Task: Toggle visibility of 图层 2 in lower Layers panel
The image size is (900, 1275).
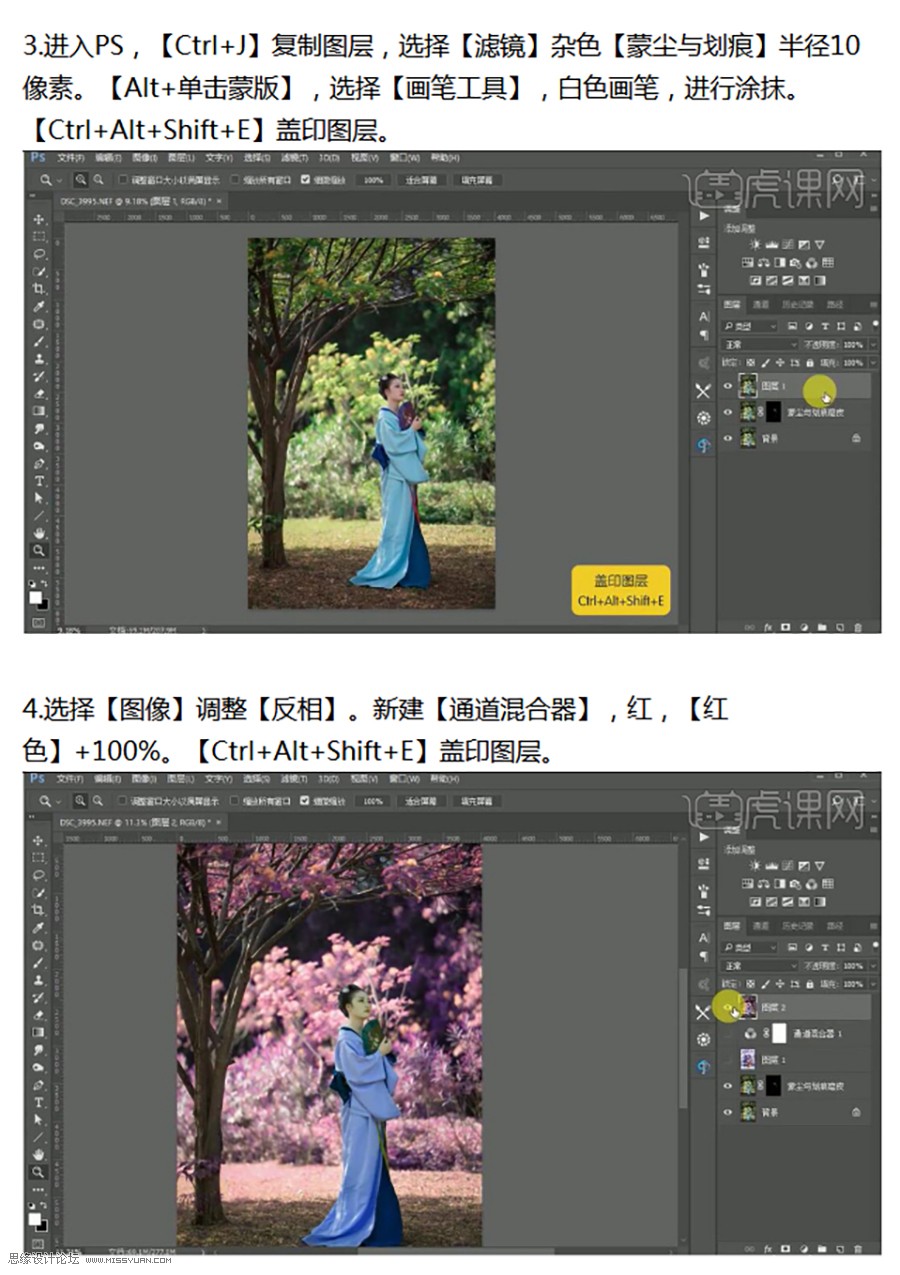Action: click(728, 1007)
